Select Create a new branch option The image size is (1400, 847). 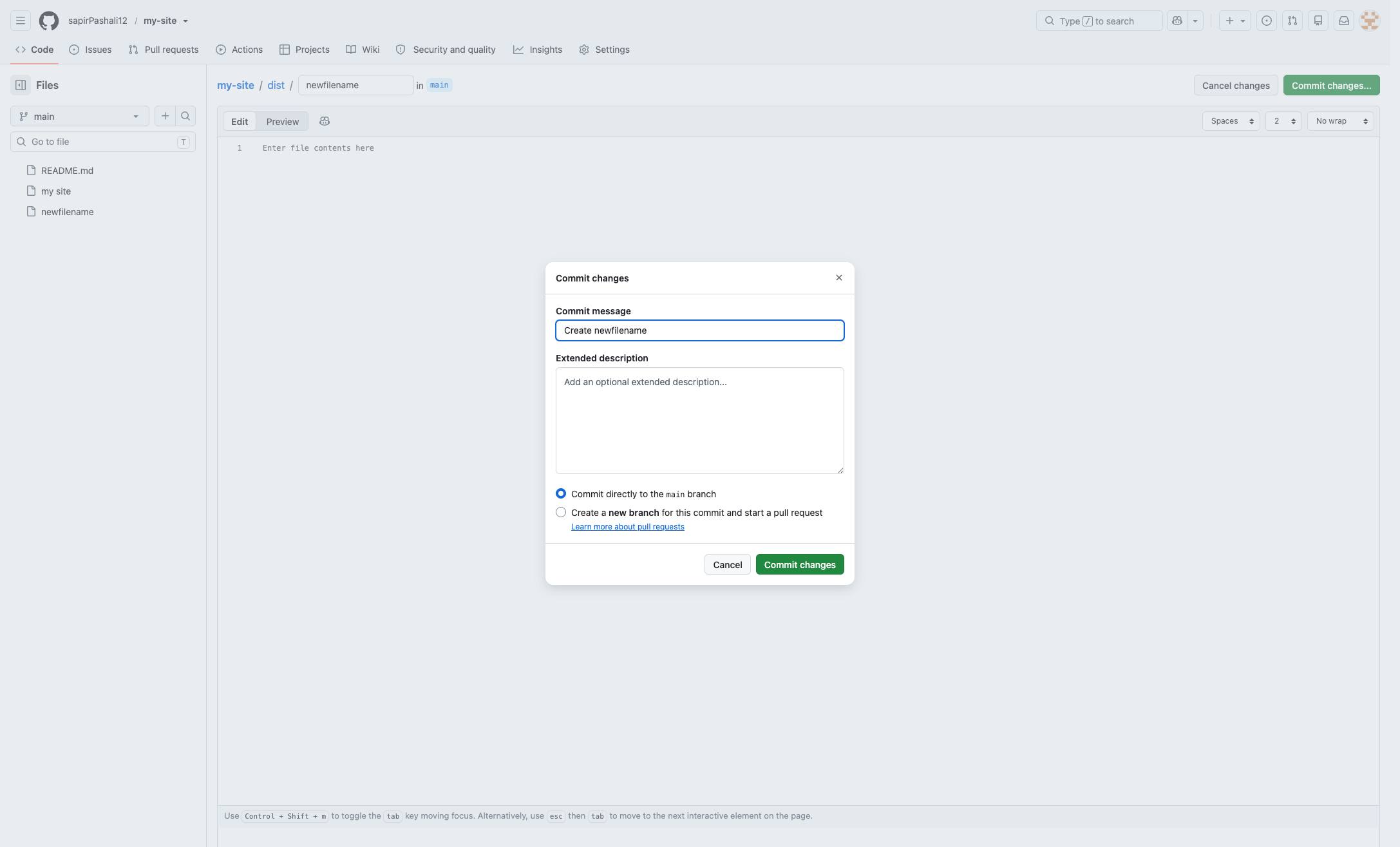click(561, 512)
